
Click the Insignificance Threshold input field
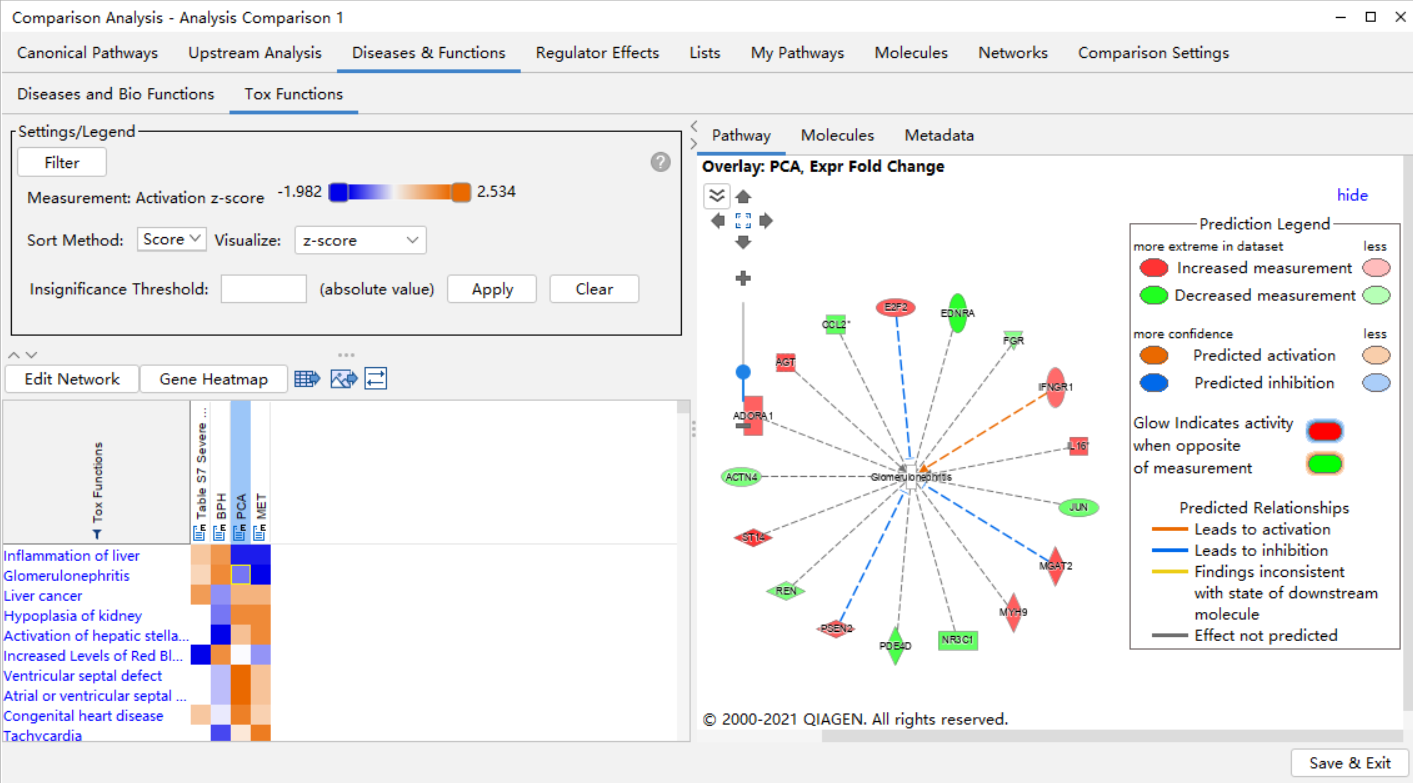tap(263, 289)
